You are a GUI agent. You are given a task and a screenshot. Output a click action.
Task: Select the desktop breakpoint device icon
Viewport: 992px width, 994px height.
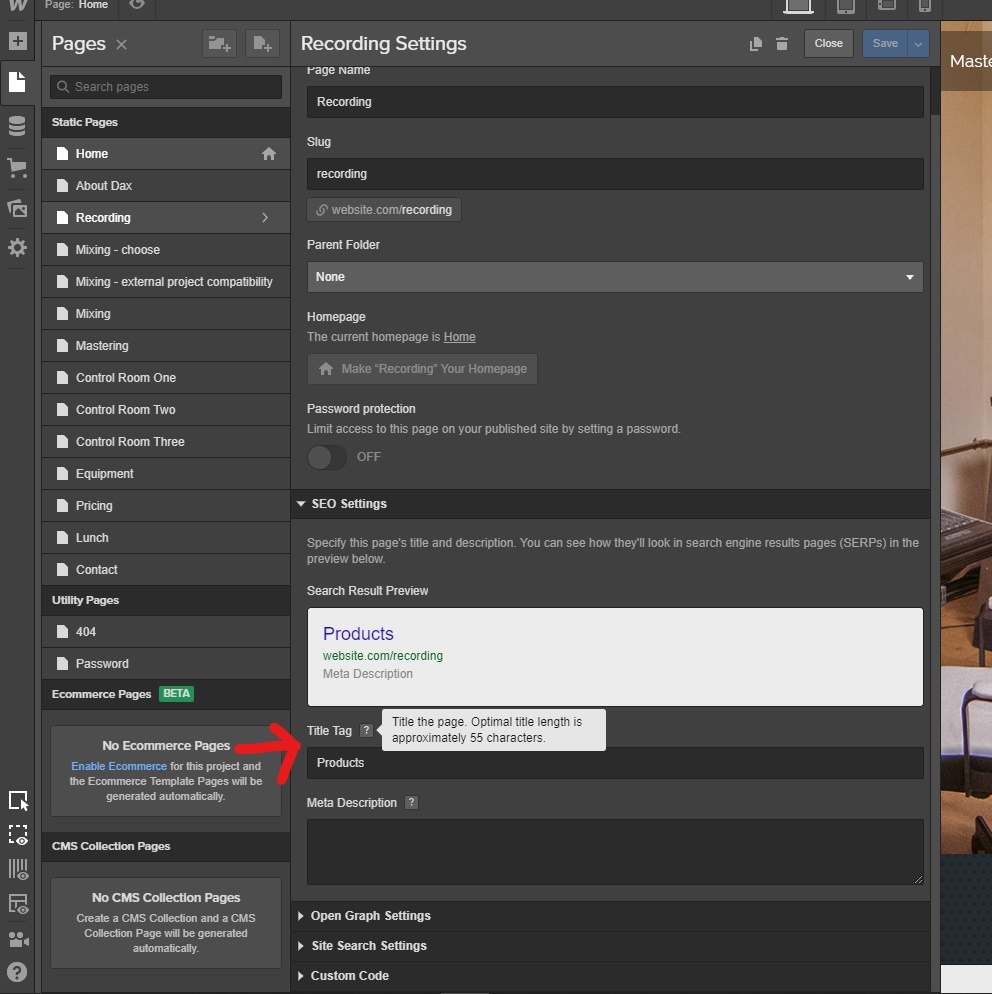tap(798, 6)
